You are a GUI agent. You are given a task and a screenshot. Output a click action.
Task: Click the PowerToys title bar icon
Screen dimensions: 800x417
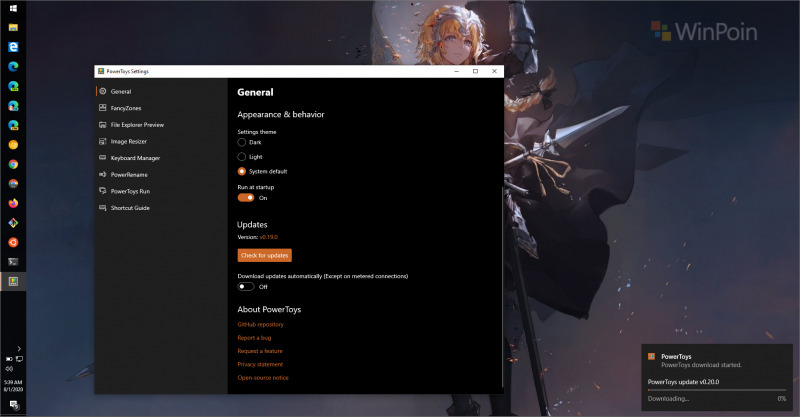(101, 71)
